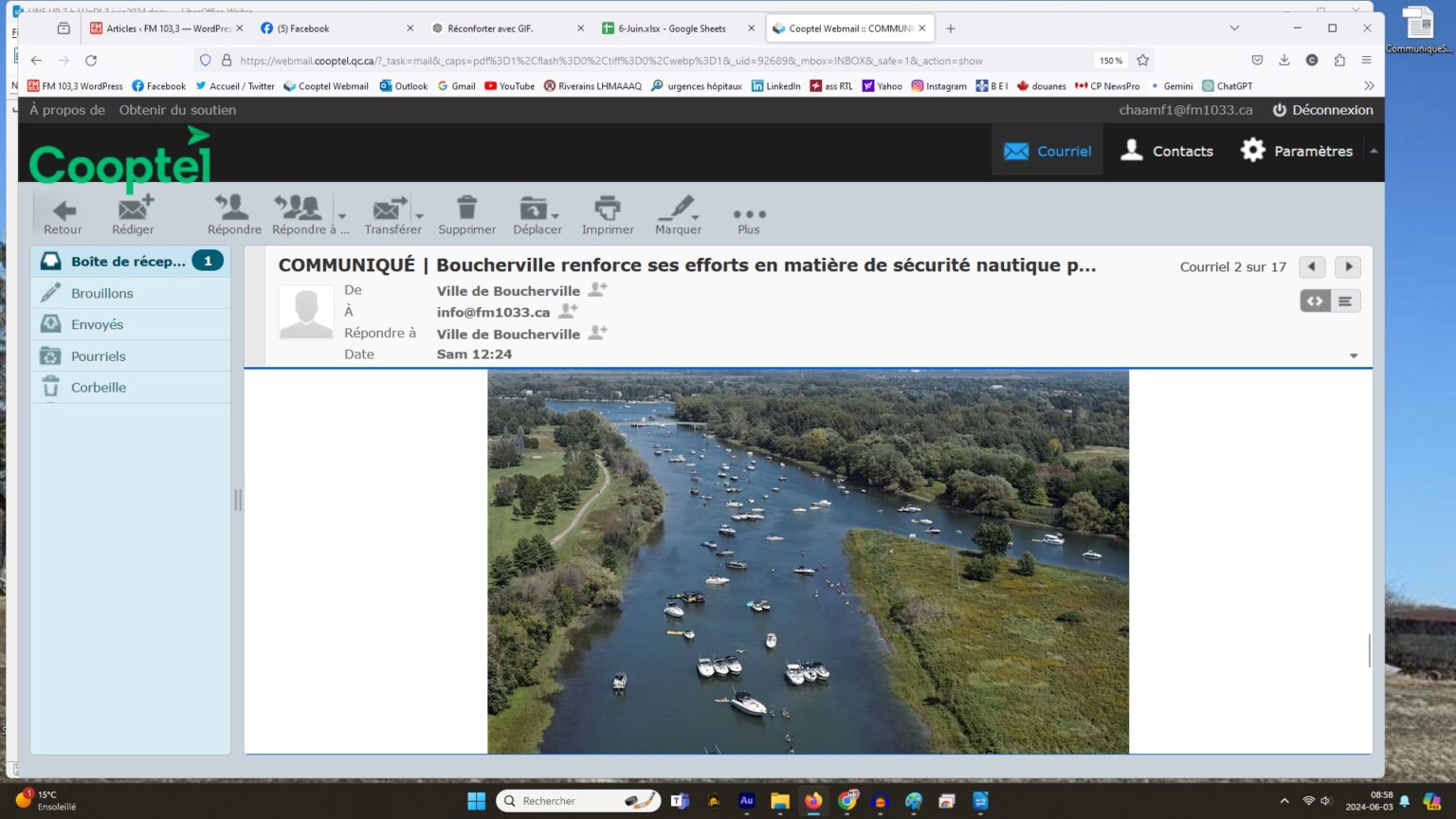This screenshot has width=1456, height=819.
Task: Open the Plus more actions icon
Action: (x=749, y=214)
